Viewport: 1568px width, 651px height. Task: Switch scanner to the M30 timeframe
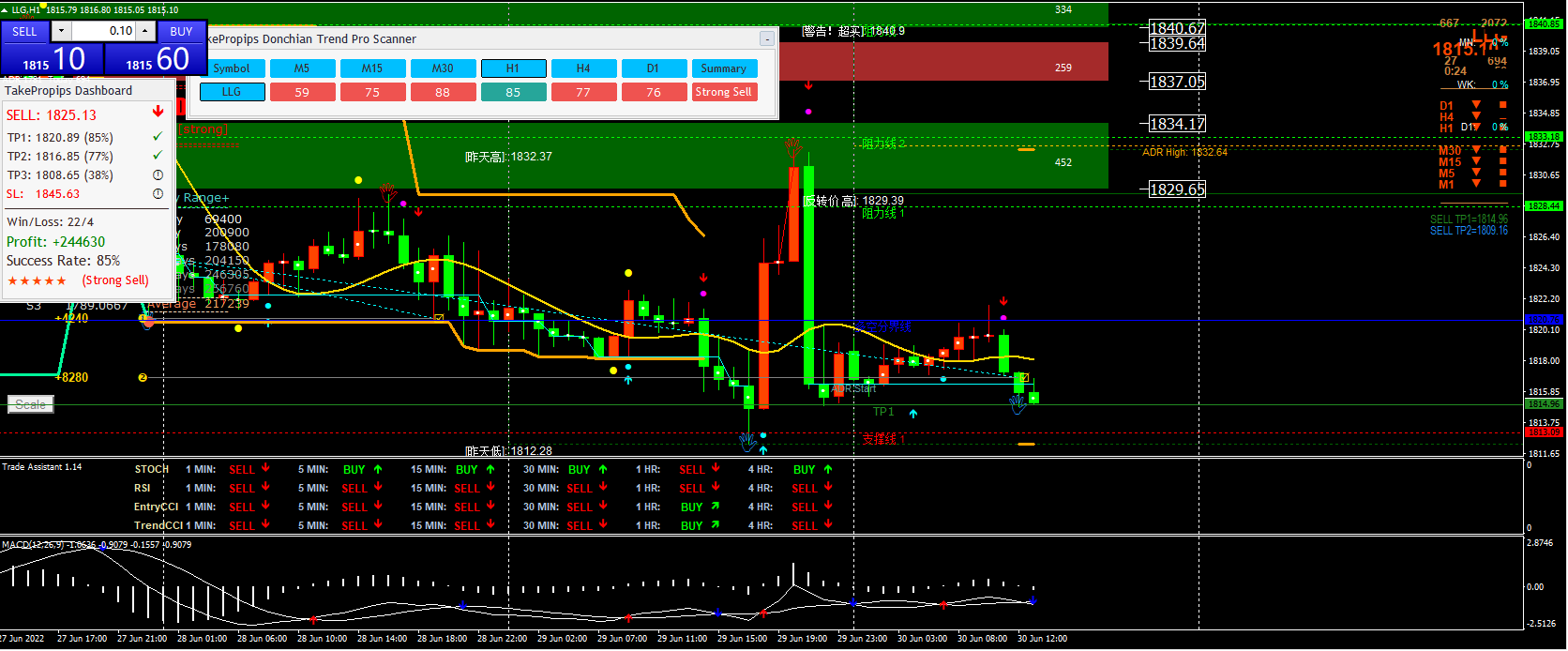tap(443, 68)
